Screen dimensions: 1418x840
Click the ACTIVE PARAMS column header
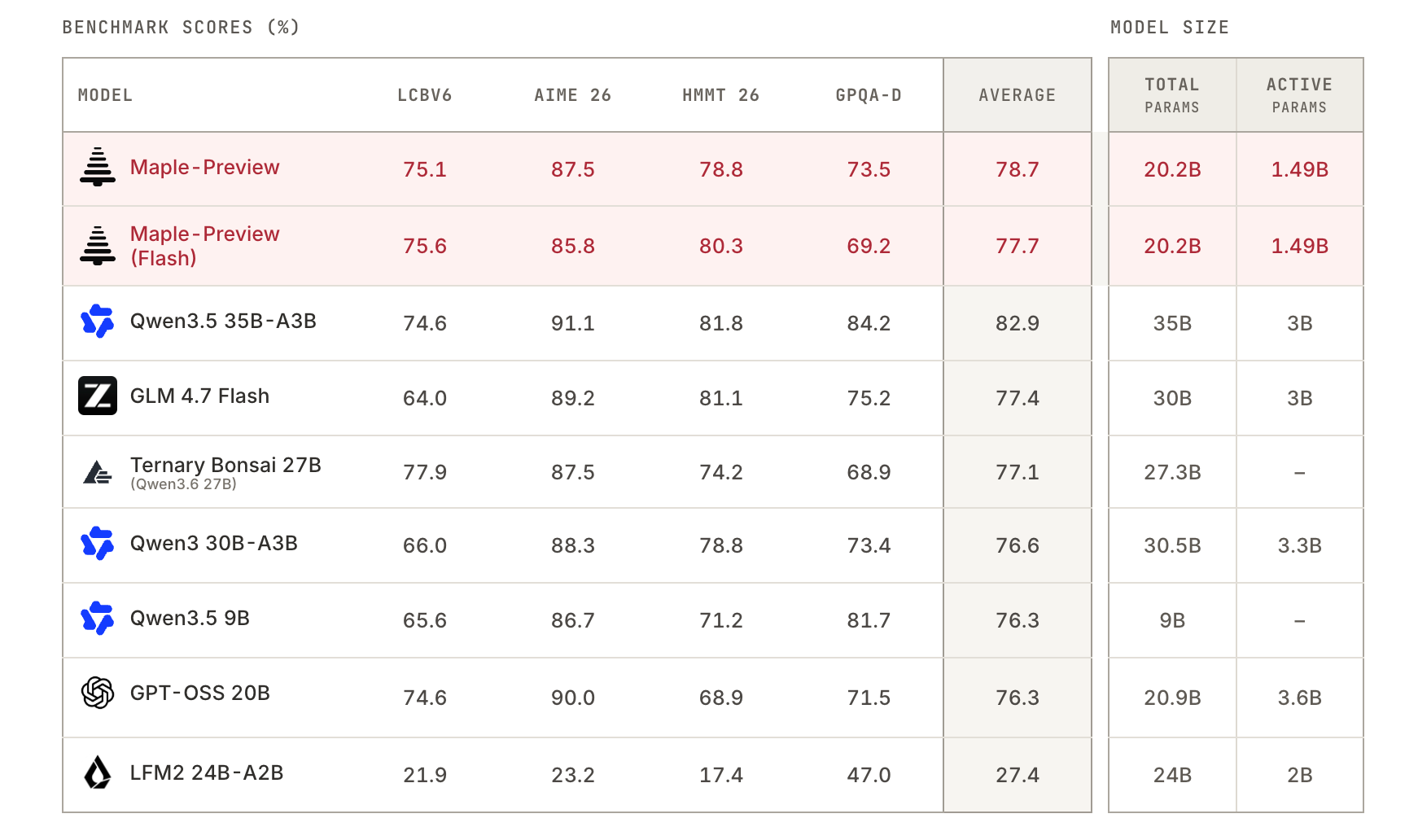click(x=1300, y=95)
